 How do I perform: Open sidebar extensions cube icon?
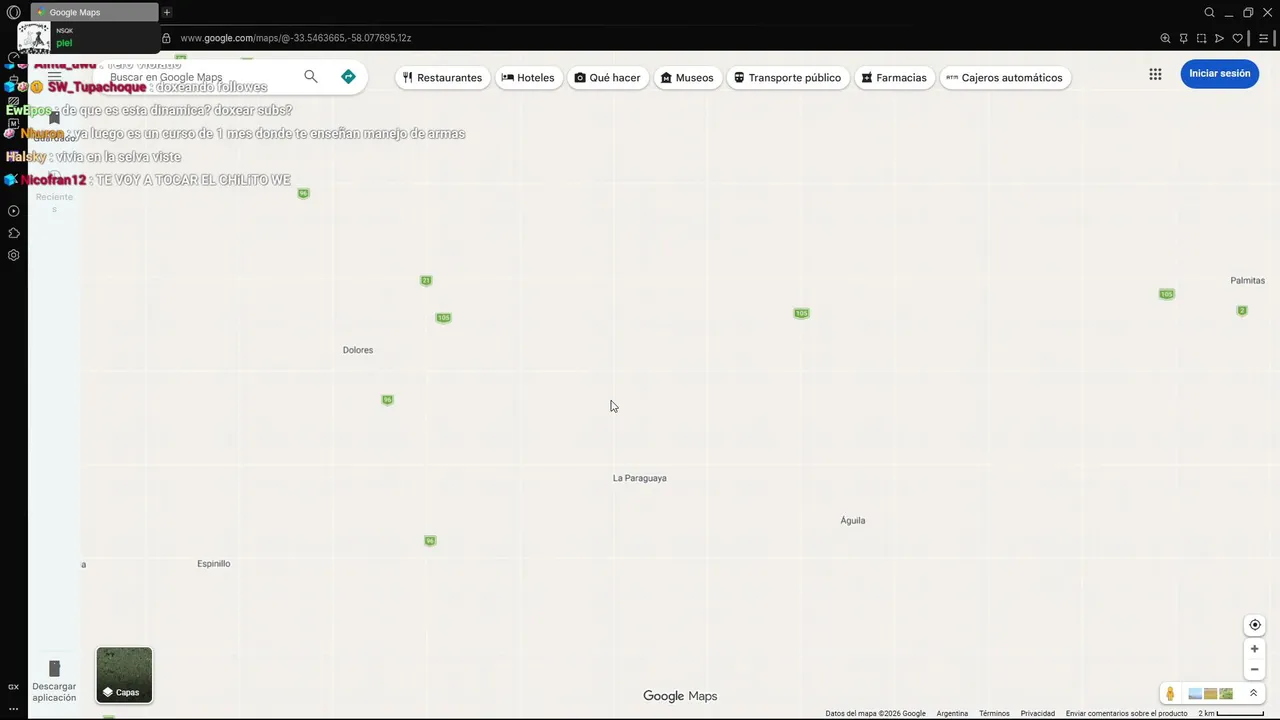13,233
